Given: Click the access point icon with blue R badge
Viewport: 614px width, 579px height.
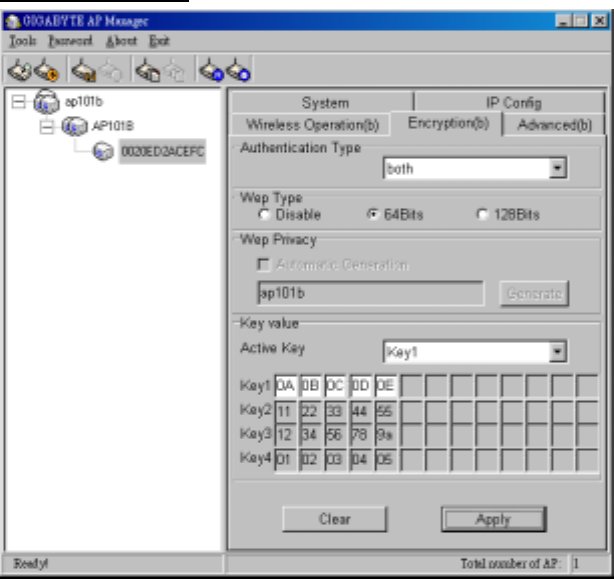Looking at the screenshot, I should [x=211, y=70].
